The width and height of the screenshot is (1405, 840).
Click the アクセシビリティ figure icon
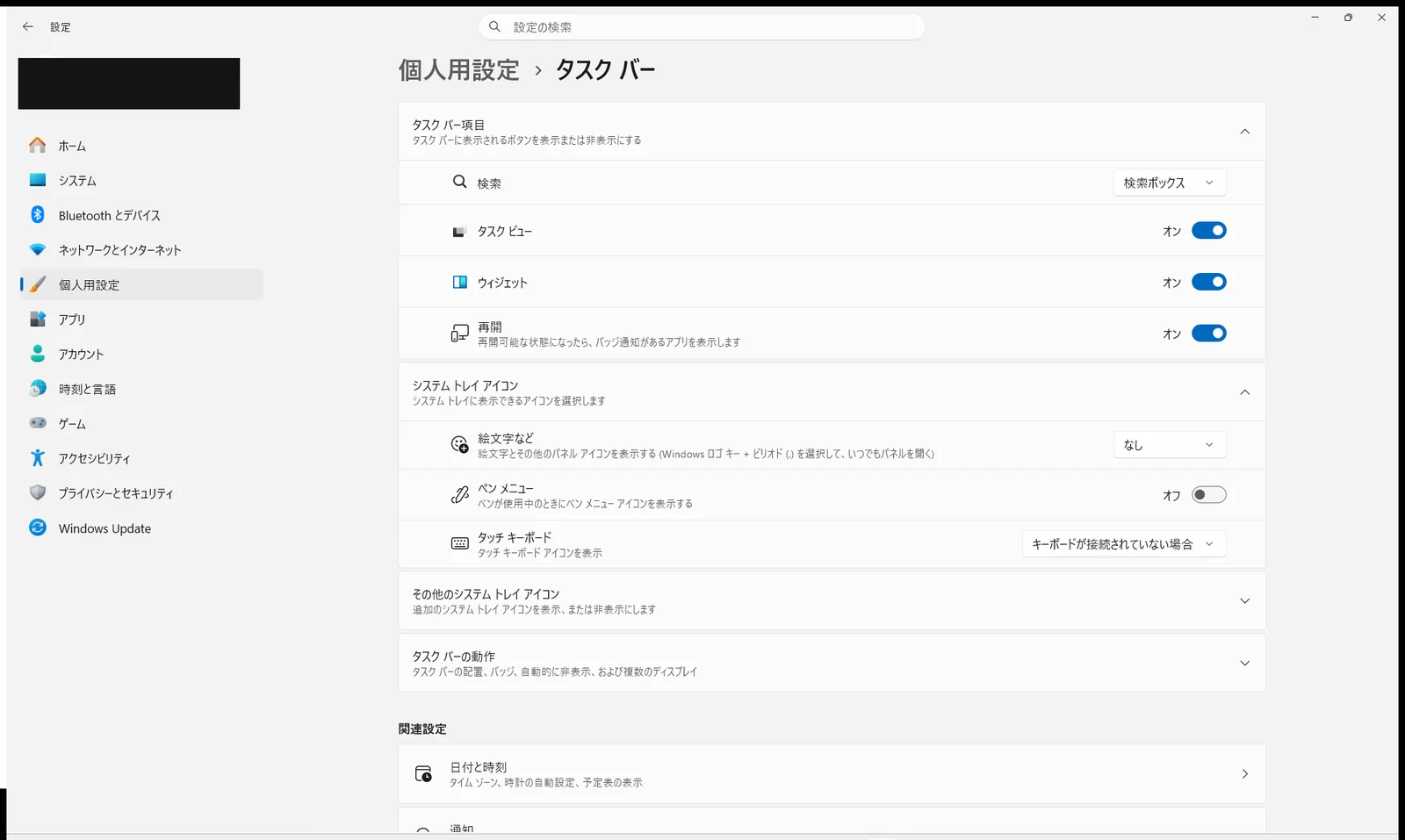point(37,457)
